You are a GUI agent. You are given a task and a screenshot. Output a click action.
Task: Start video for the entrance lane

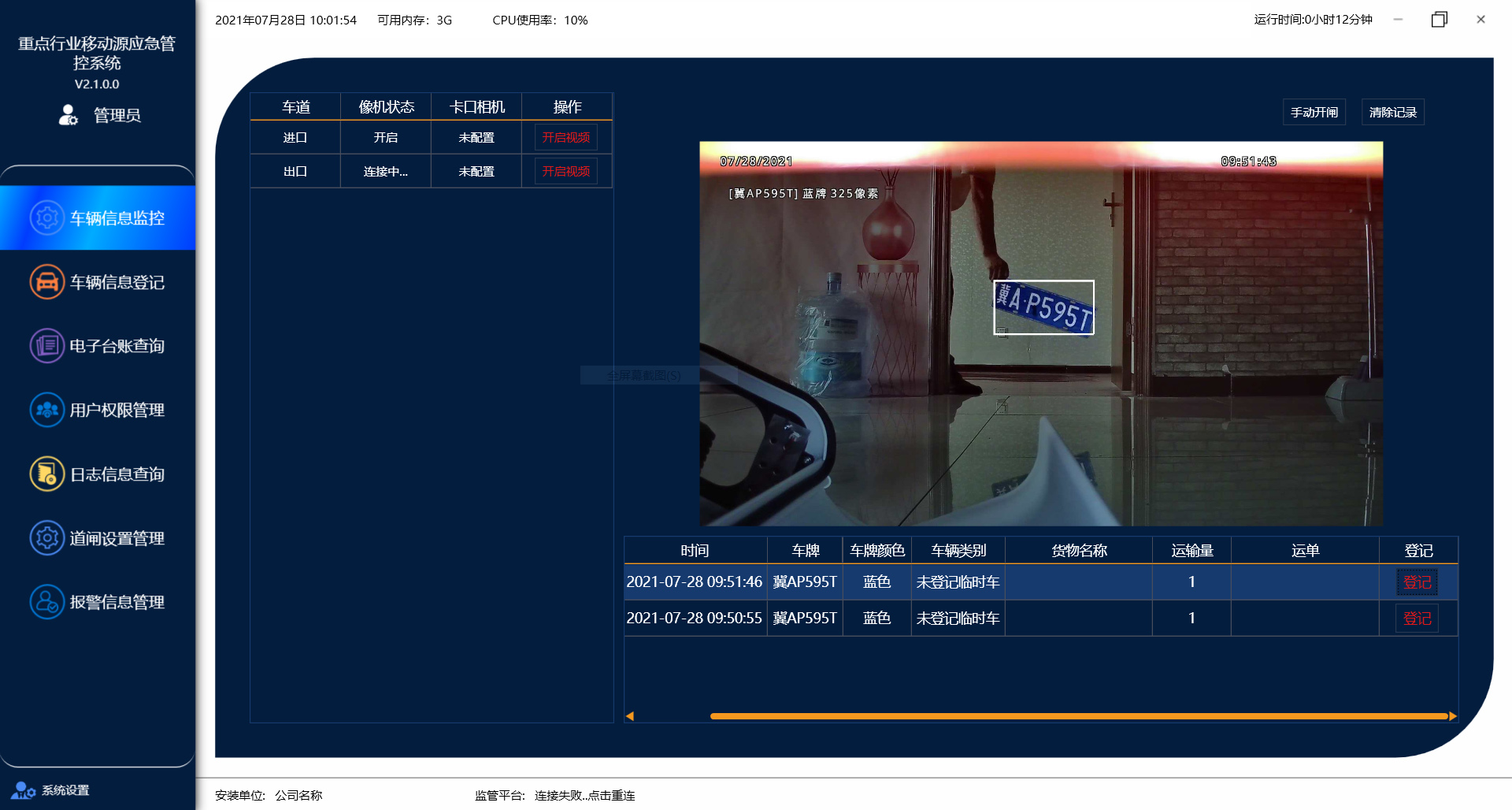(x=565, y=137)
